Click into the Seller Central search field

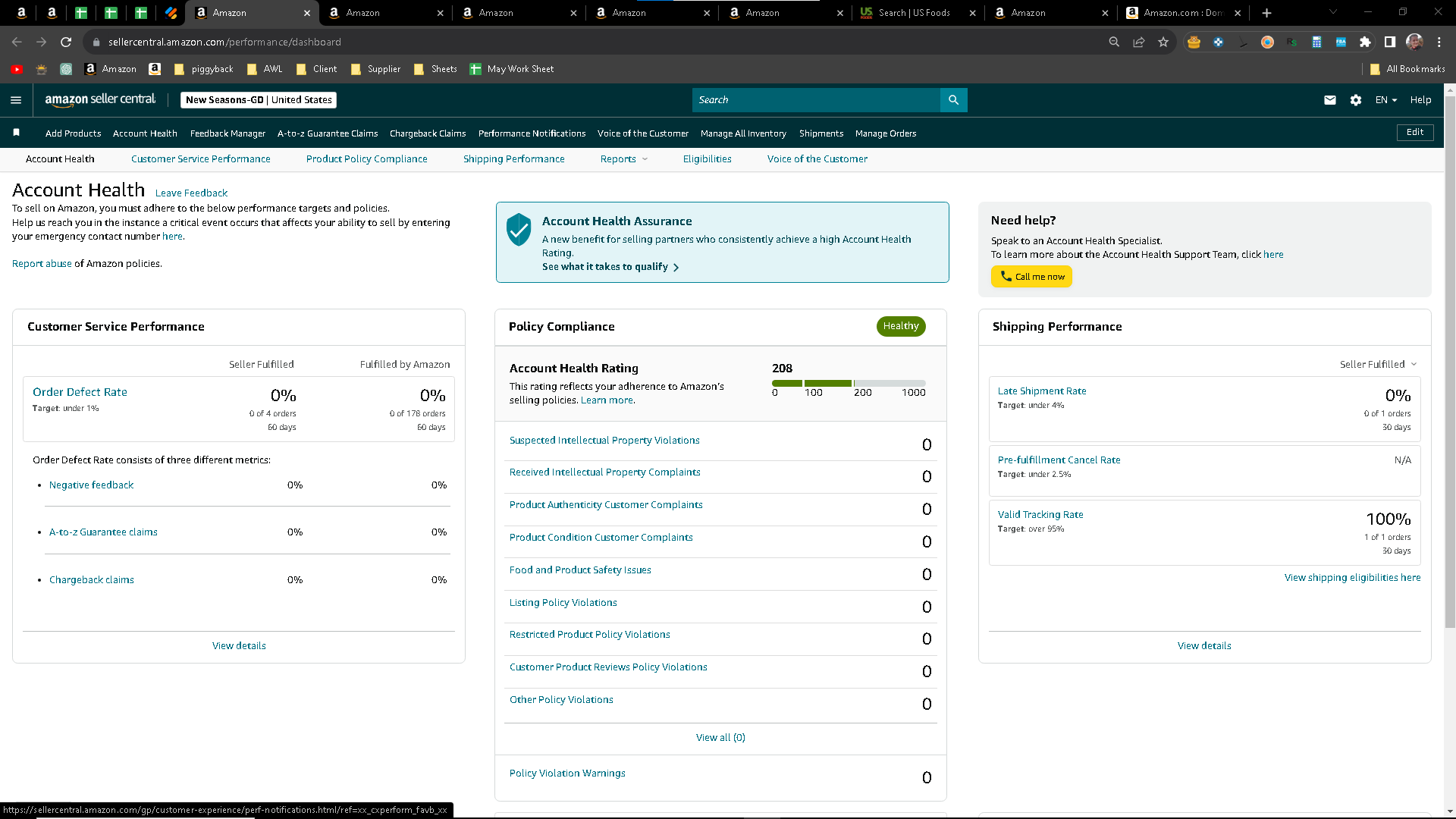tap(816, 100)
